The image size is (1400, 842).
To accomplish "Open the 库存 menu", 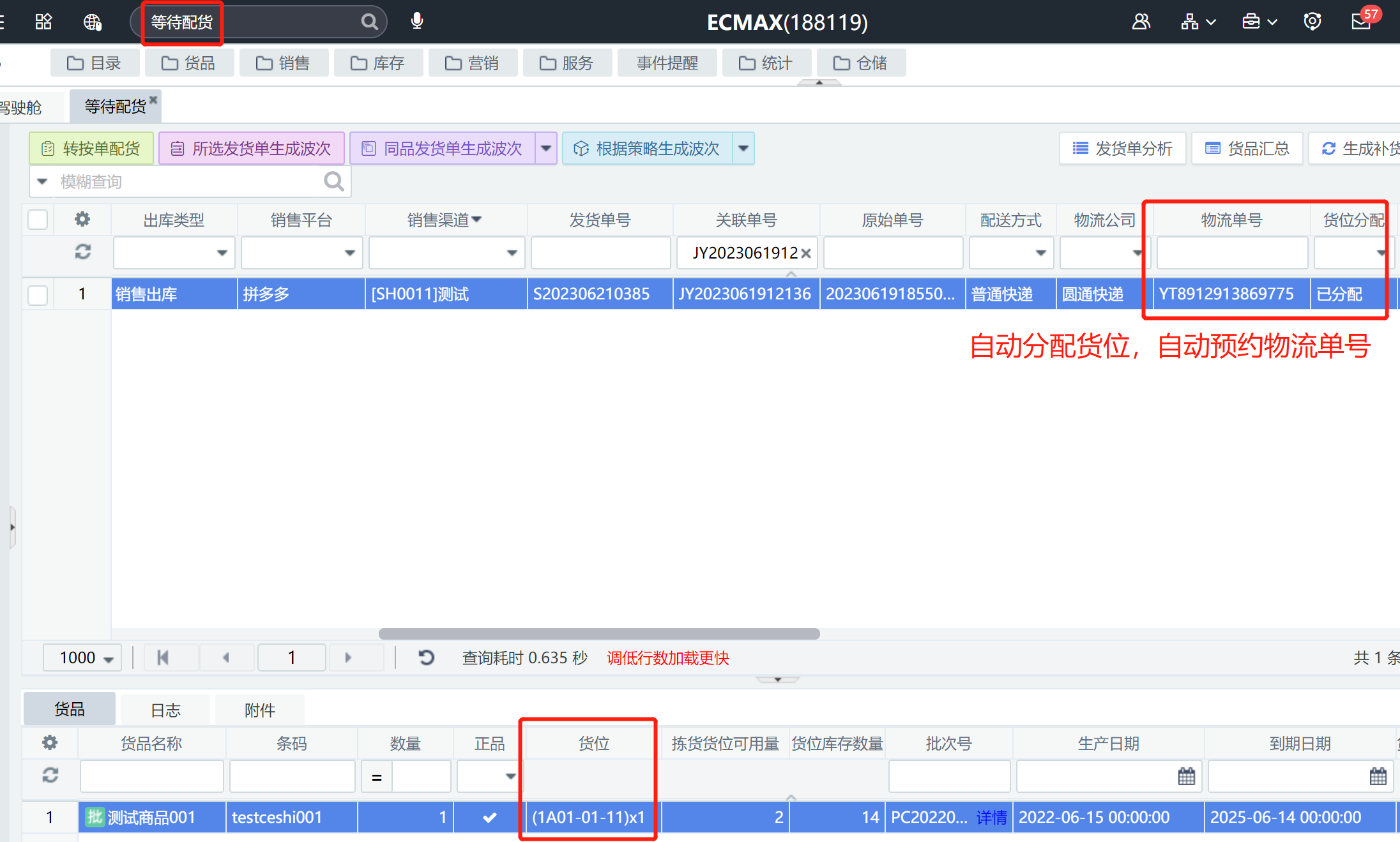I will click(x=378, y=63).
